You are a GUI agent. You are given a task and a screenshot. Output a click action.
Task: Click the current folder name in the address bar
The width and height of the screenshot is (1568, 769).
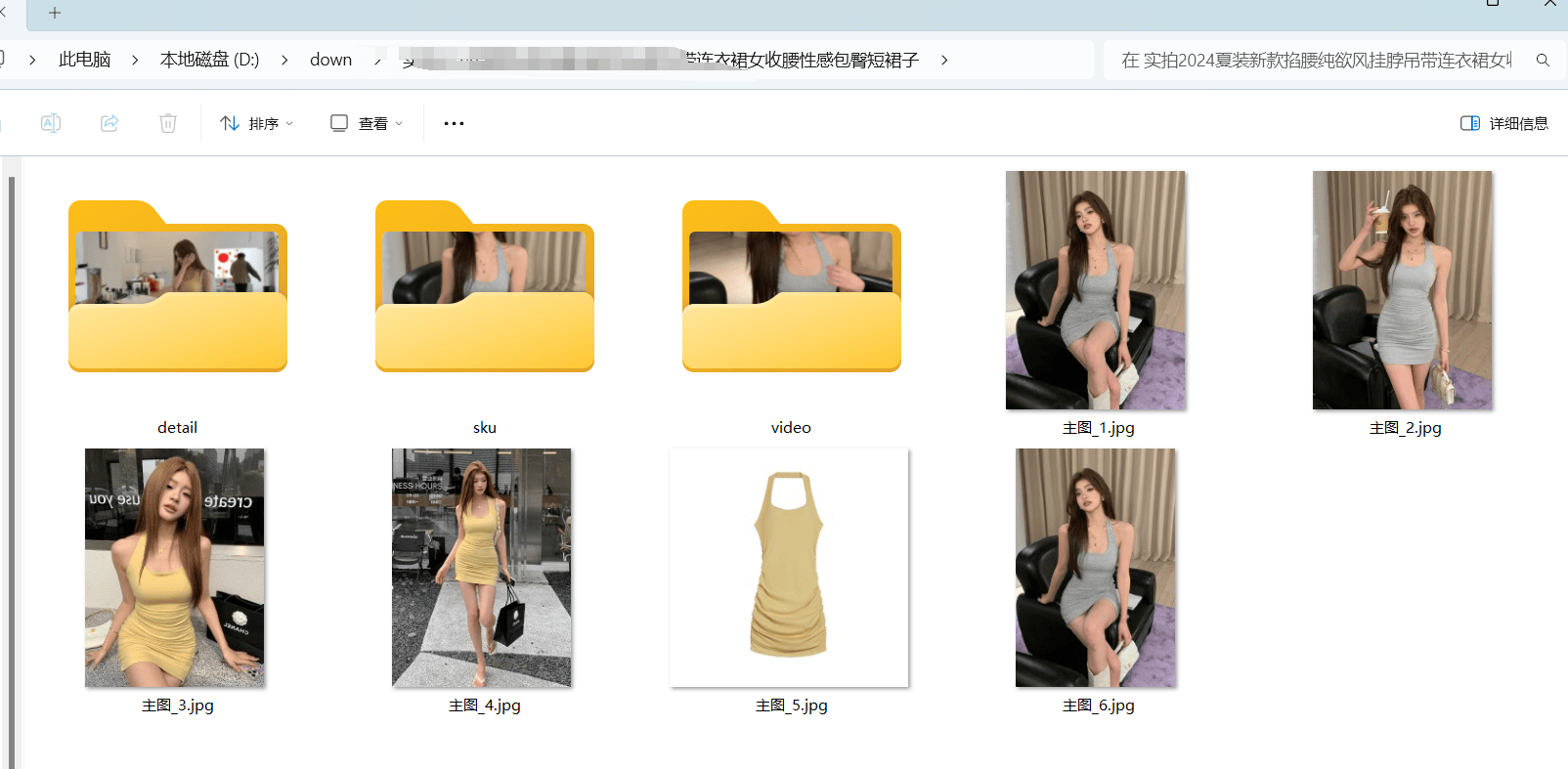(x=660, y=60)
